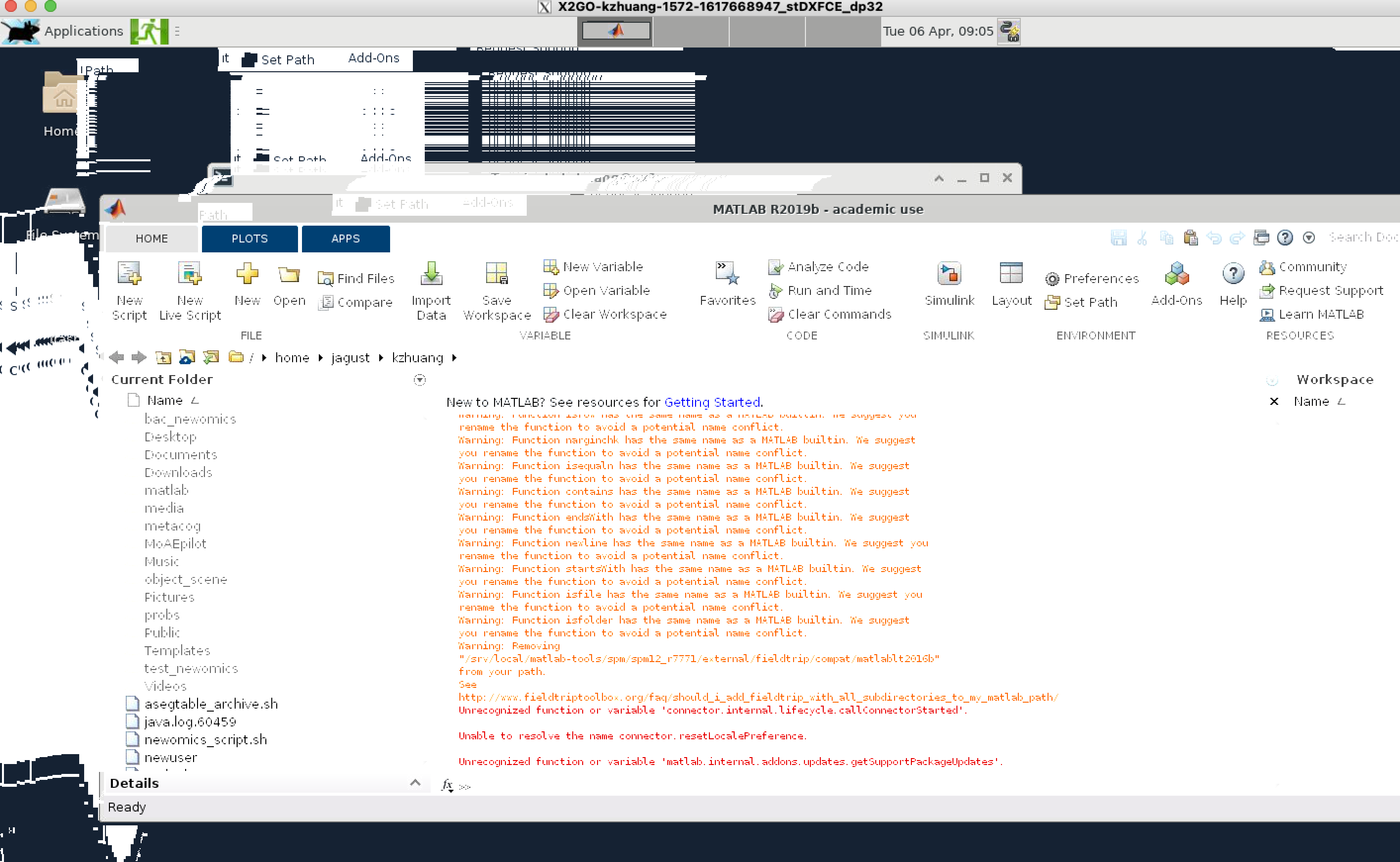Select asegtable_archive.sh file
This screenshot has height=862, width=1400.
tap(211, 704)
